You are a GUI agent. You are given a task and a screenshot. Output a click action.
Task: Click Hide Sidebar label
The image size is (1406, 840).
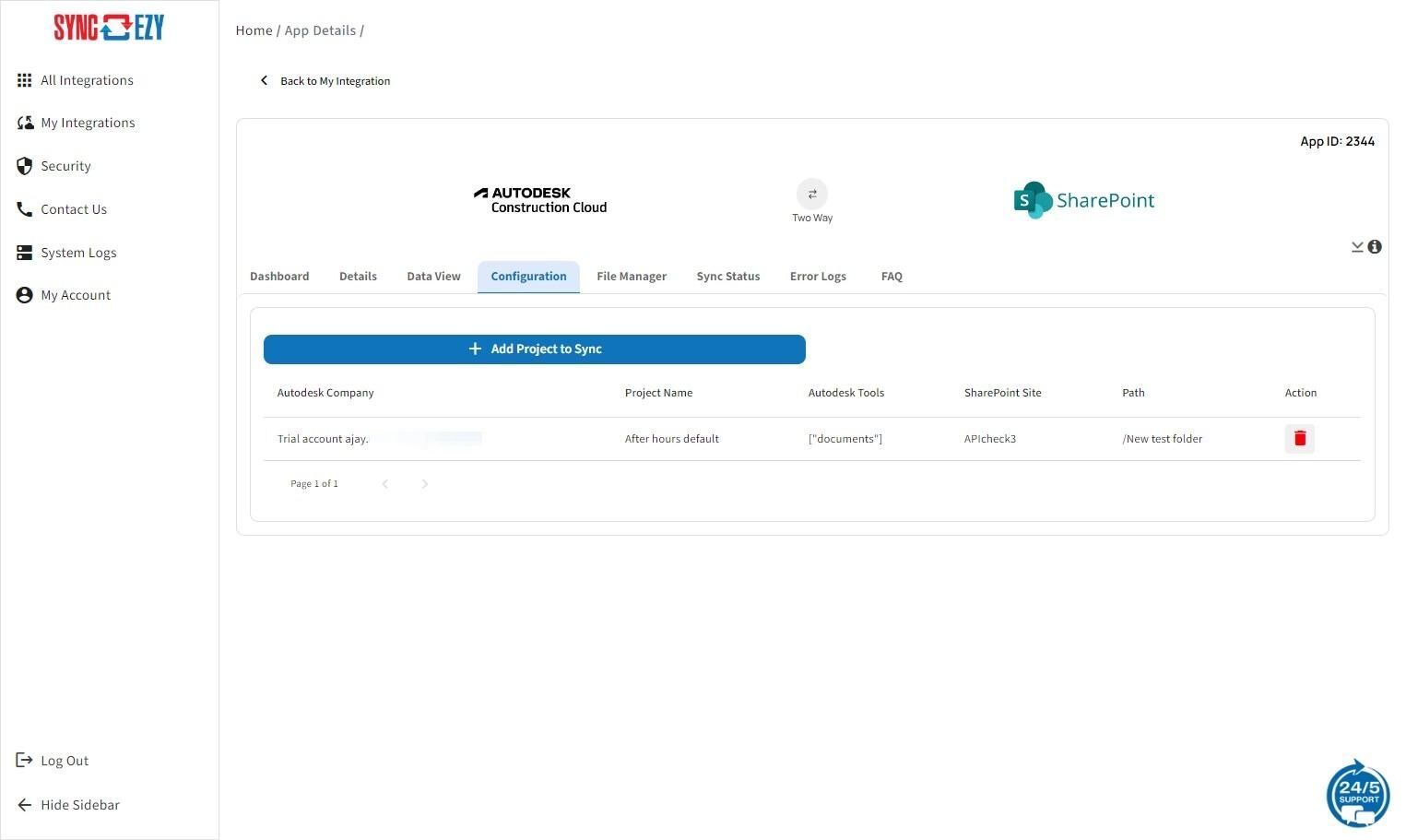(x=80, y=805)
